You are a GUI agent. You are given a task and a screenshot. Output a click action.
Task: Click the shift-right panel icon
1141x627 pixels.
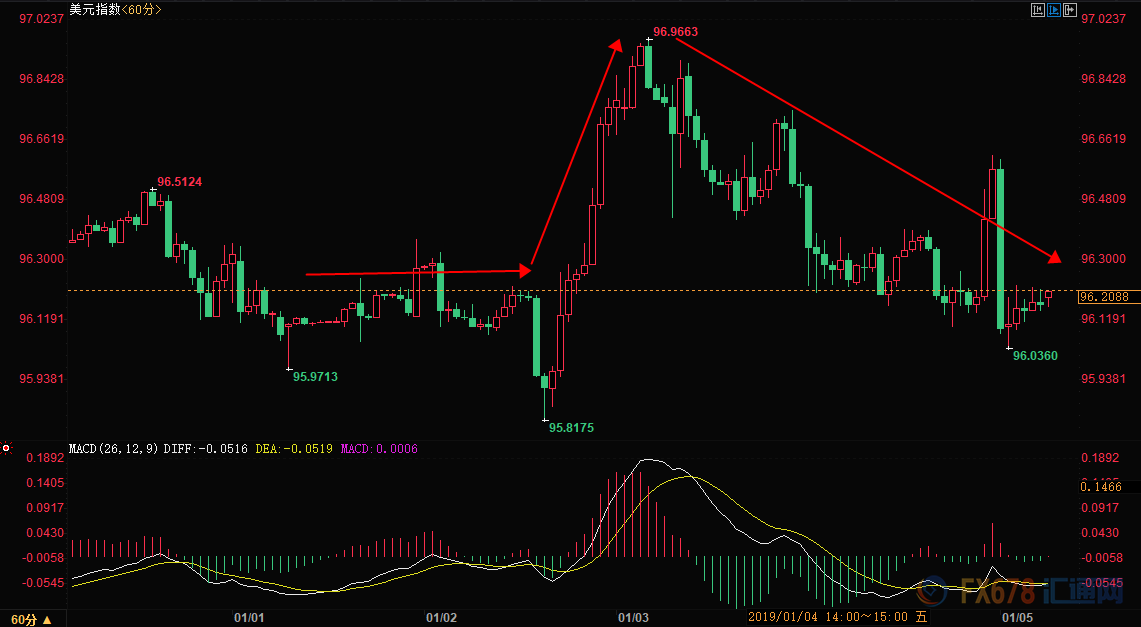coord(1070,9)
